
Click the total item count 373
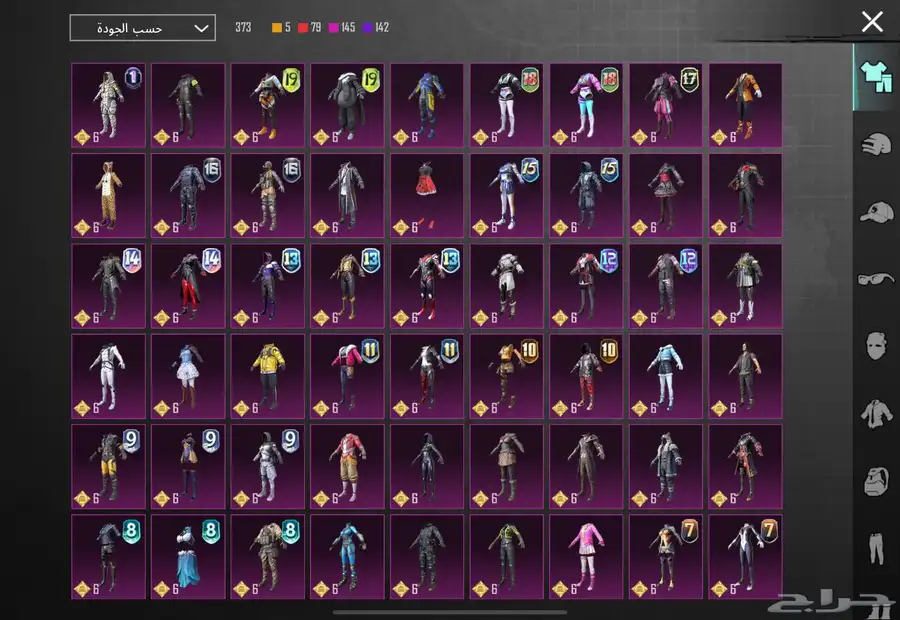(x=243, y=28)
